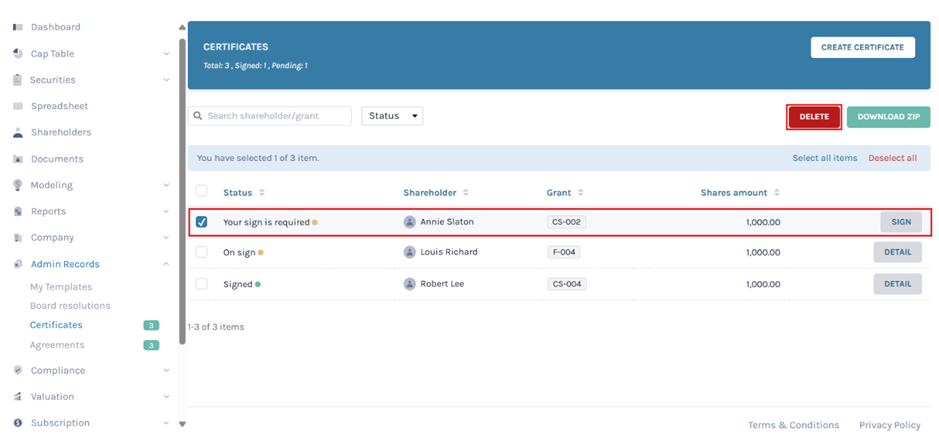Viewport: 939px width, 435px height.
Task: Click Annie Slaton's avatar icon
Action: (410, 222)
